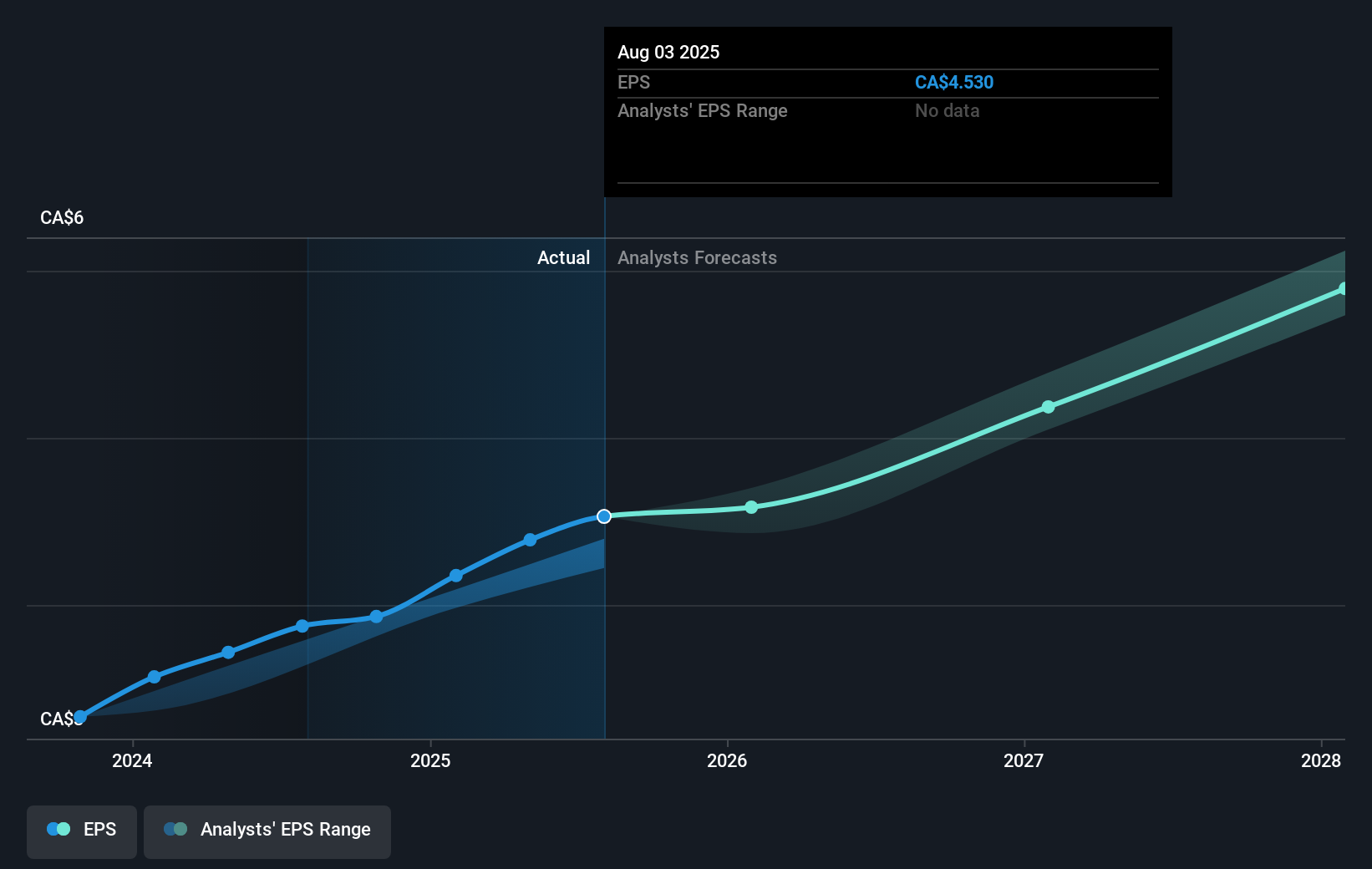Viewport: 1372px width, 869px height.
Task: Toggle the EPS legend series
Action: [x=82, y=831]
